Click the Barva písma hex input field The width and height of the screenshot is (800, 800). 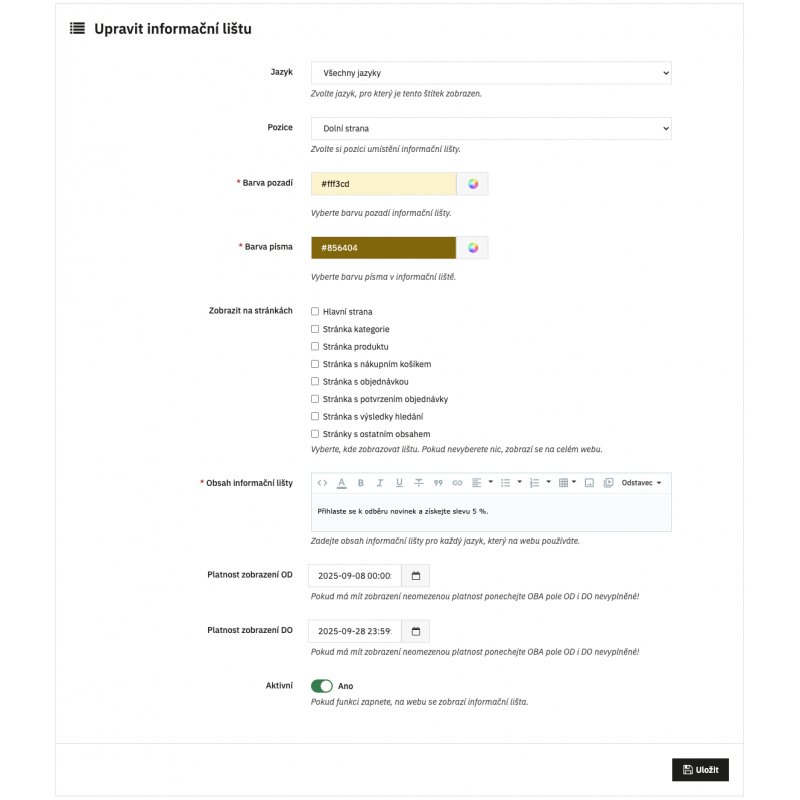click(x=383, y=247)
